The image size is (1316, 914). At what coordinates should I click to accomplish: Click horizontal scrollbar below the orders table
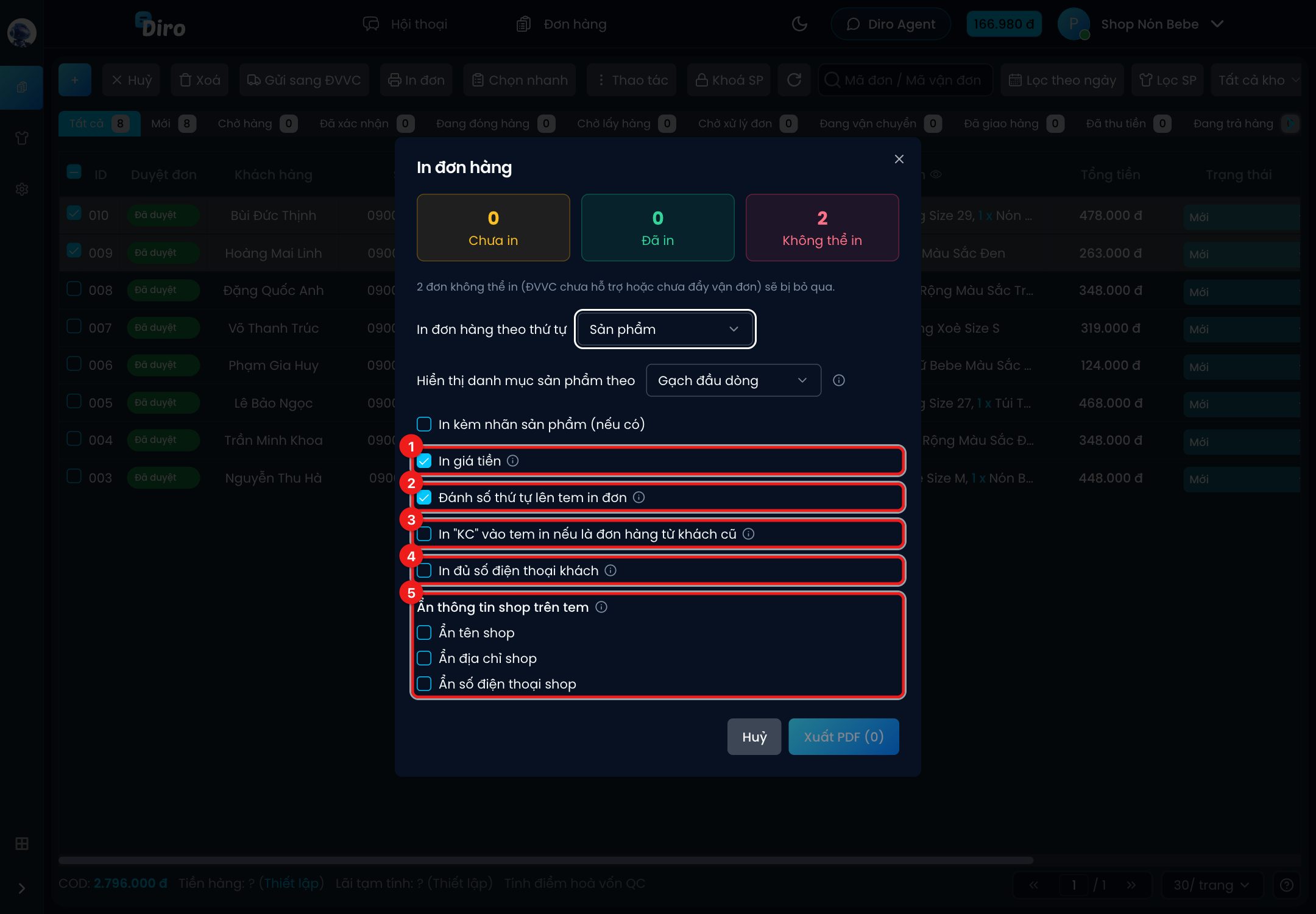[x=546, y=860]
